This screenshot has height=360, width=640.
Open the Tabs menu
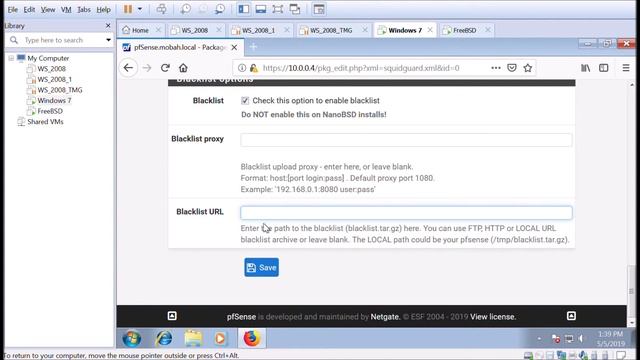(x=84, y=9)
